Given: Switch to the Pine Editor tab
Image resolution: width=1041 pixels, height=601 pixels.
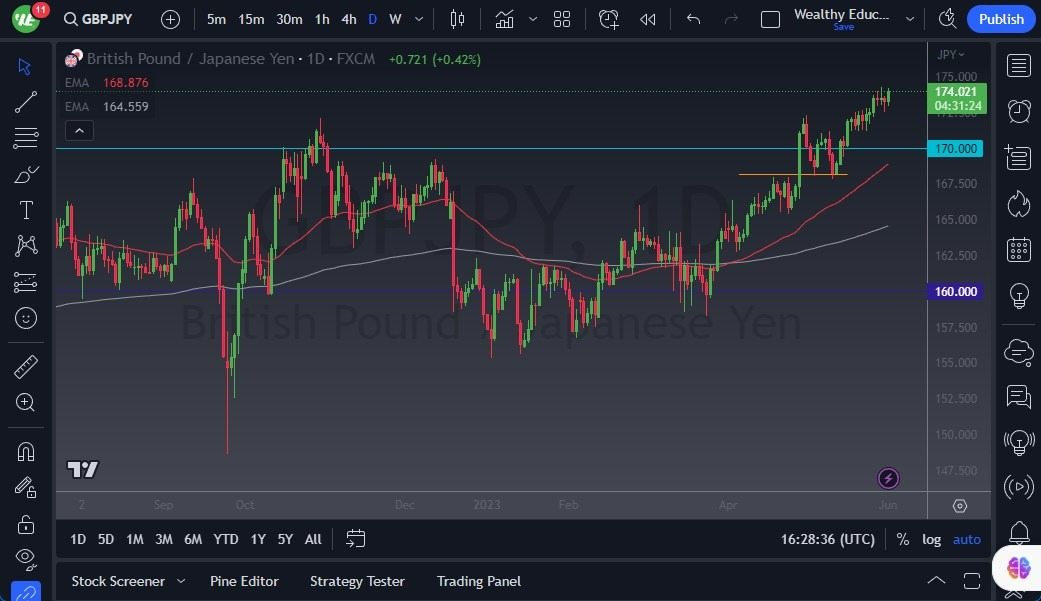Looking at the screenshot, I should coord(244,581).
